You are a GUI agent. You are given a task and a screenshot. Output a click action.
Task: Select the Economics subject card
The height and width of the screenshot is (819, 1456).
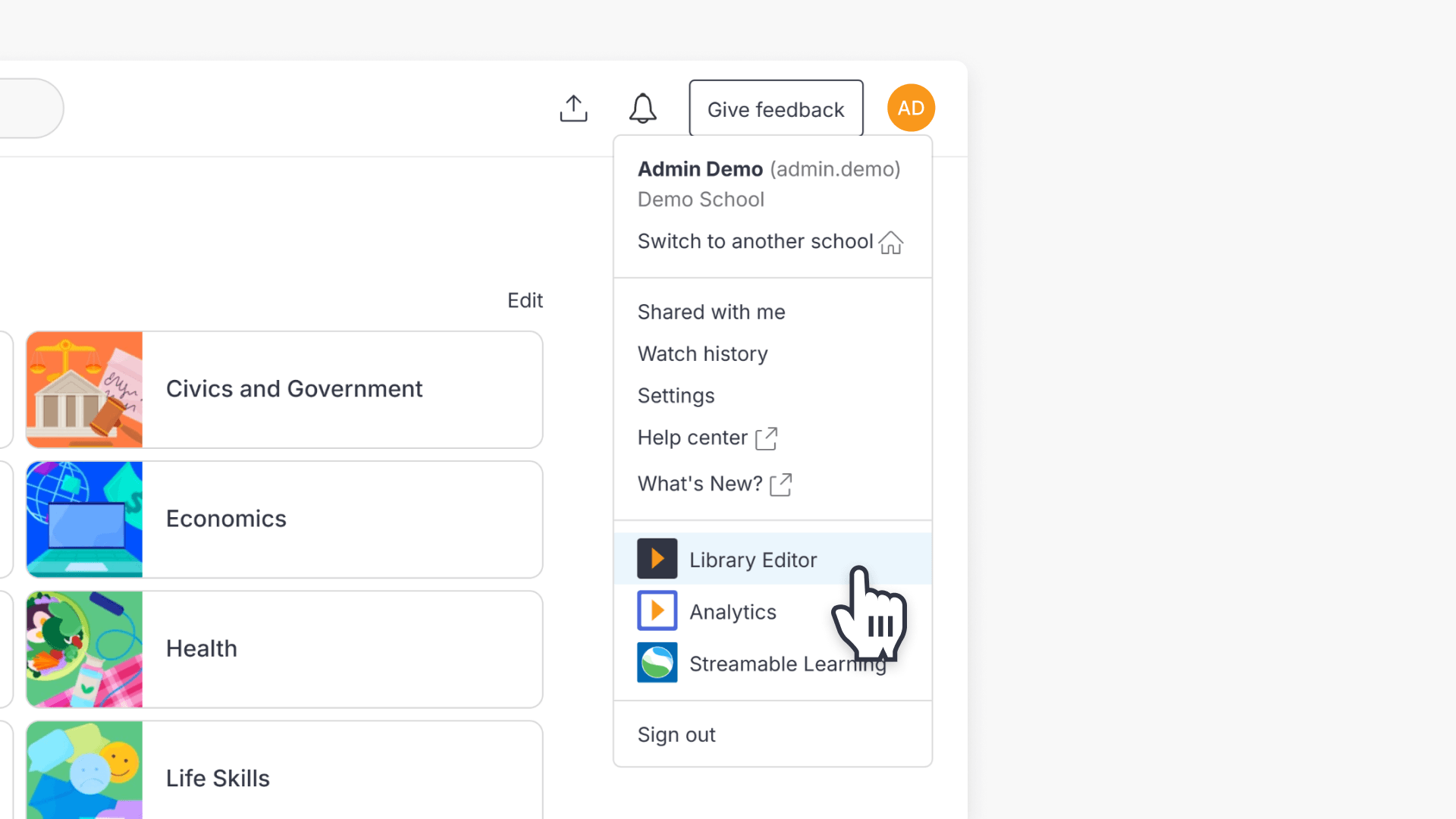tap(284, 519)
